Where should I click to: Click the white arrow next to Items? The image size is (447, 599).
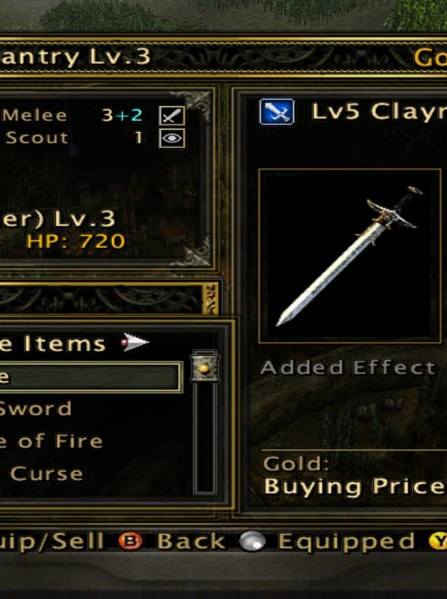pyautogui.click(x=135, y=342)
